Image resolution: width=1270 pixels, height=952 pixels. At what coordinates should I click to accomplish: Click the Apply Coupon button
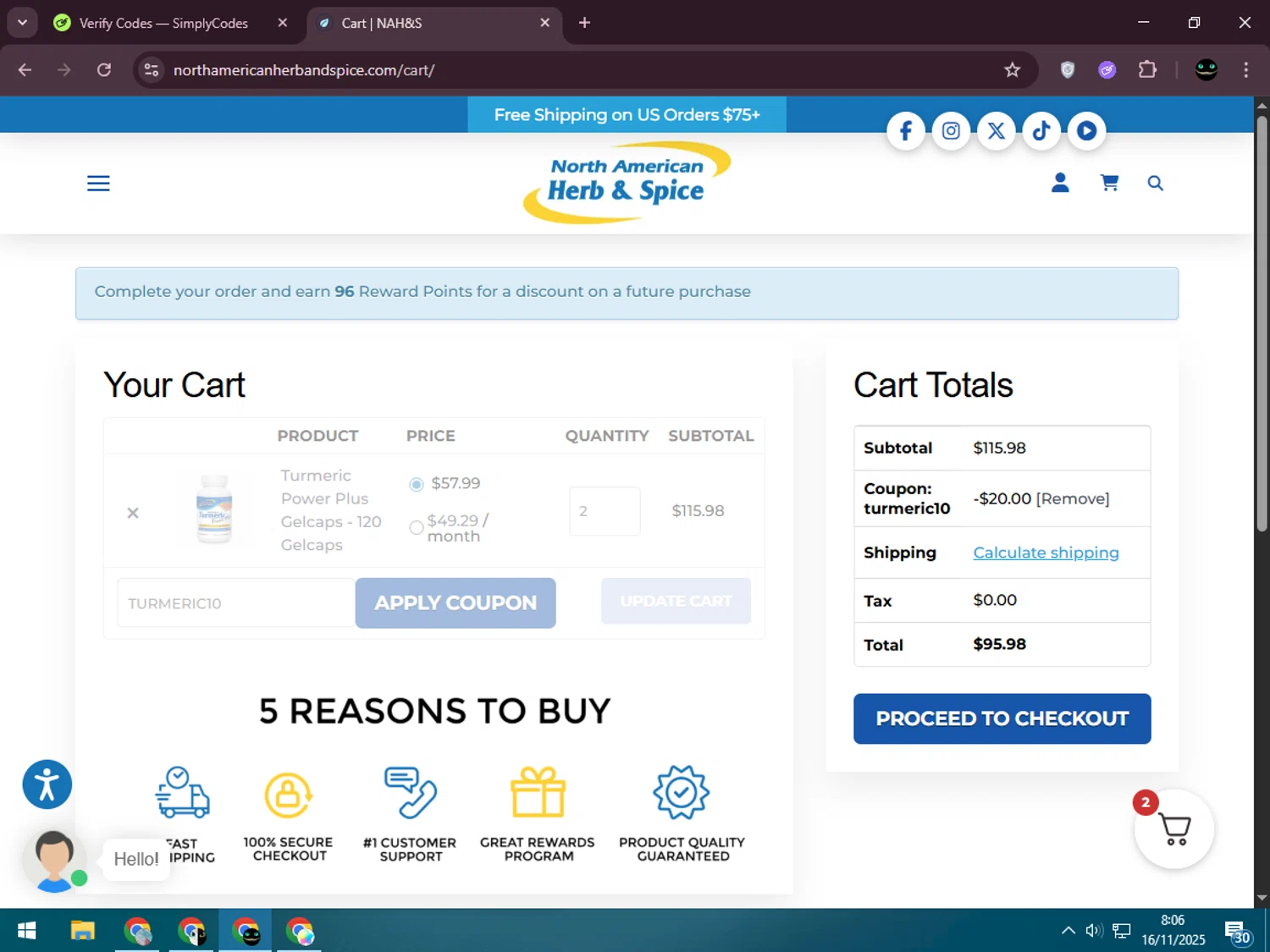coord(456,603)
